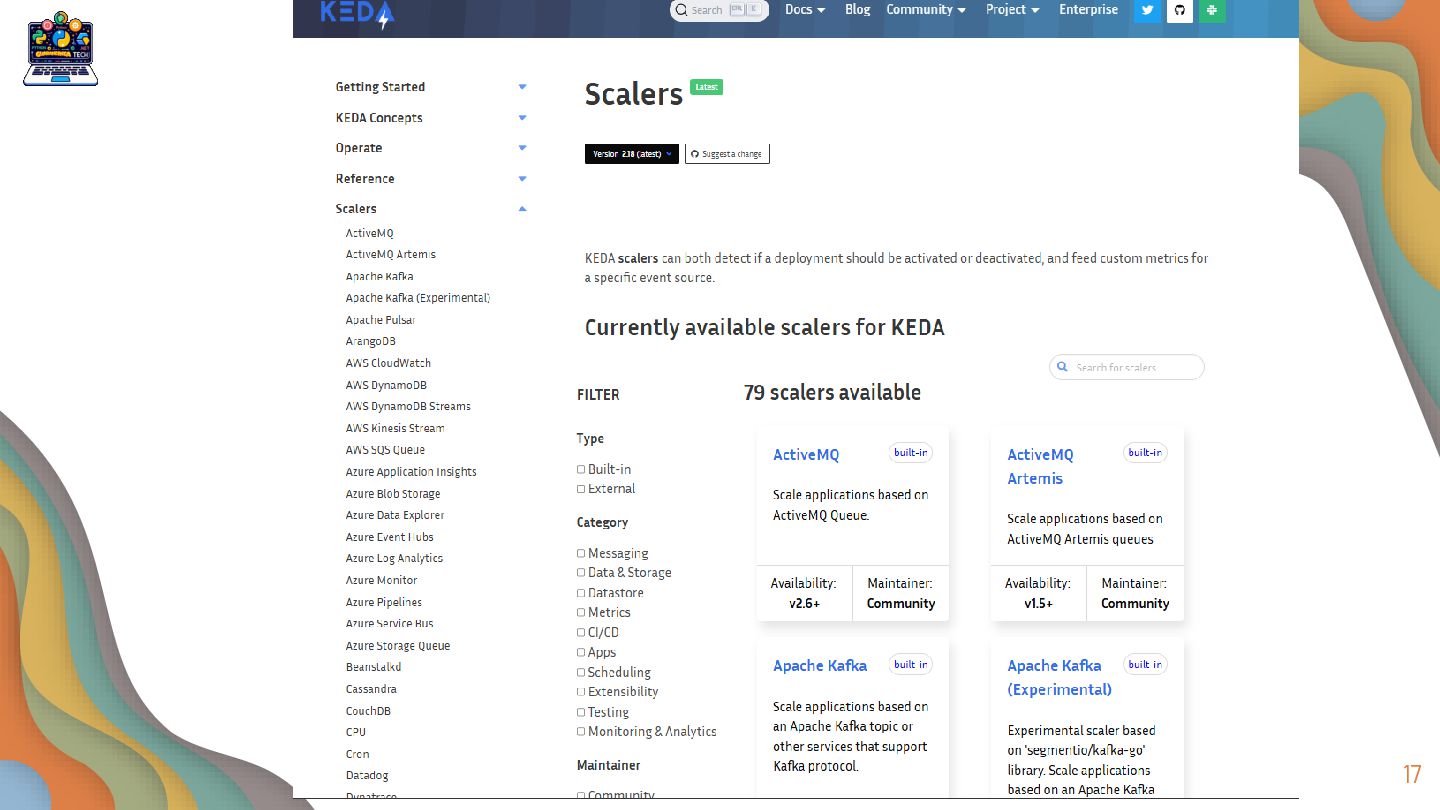The height and width of the screenshot is (810, 1440).
Task: Open the Apache Kafka card title
Action: tap(820, 666)
